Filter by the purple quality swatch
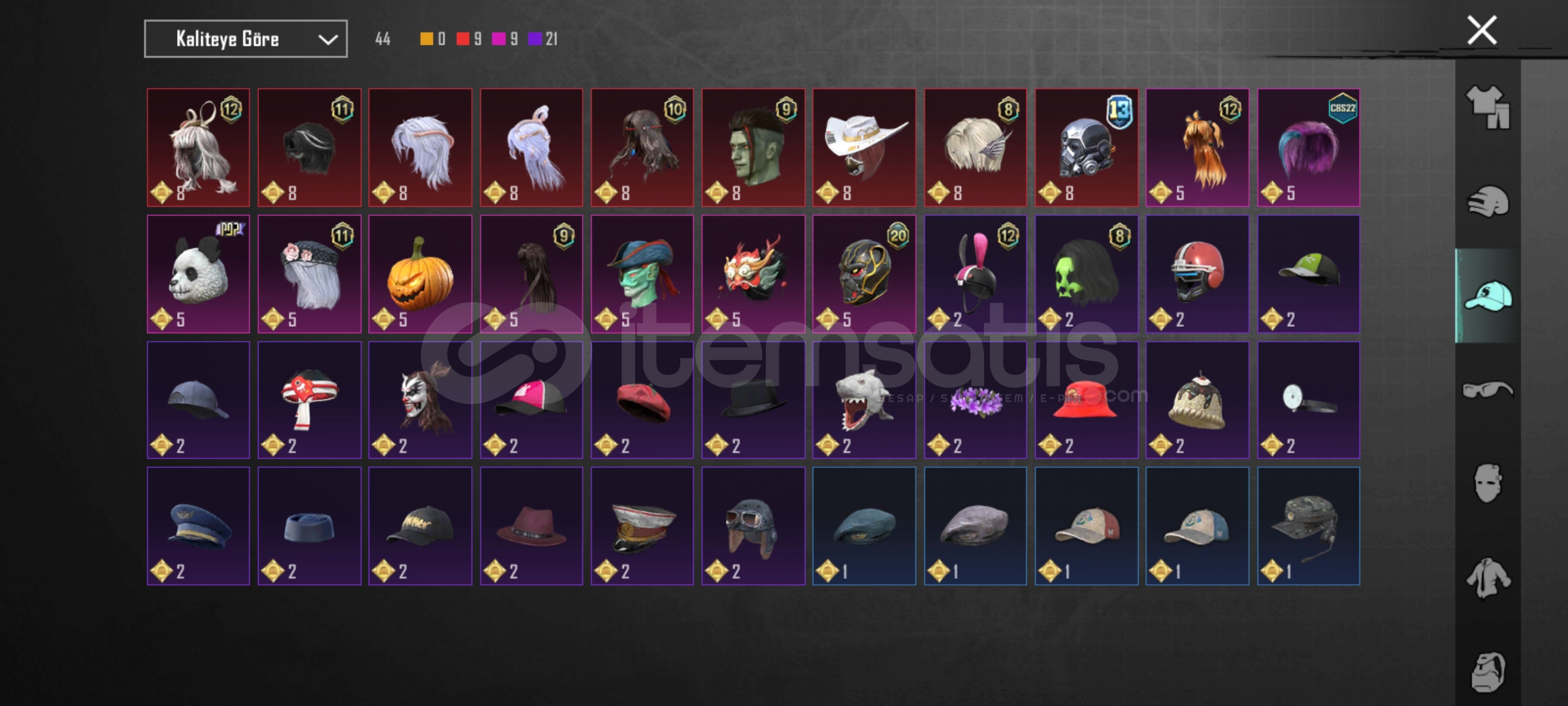 click(x=535, y=39)
